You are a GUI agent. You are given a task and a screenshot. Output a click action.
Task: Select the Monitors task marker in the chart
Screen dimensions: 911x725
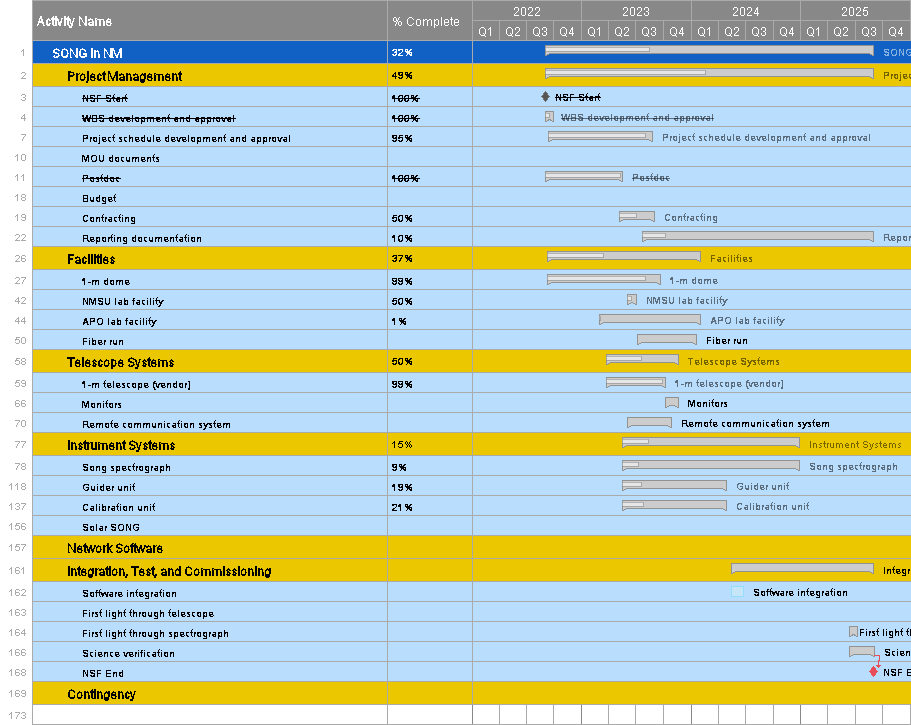click(672, 403)
